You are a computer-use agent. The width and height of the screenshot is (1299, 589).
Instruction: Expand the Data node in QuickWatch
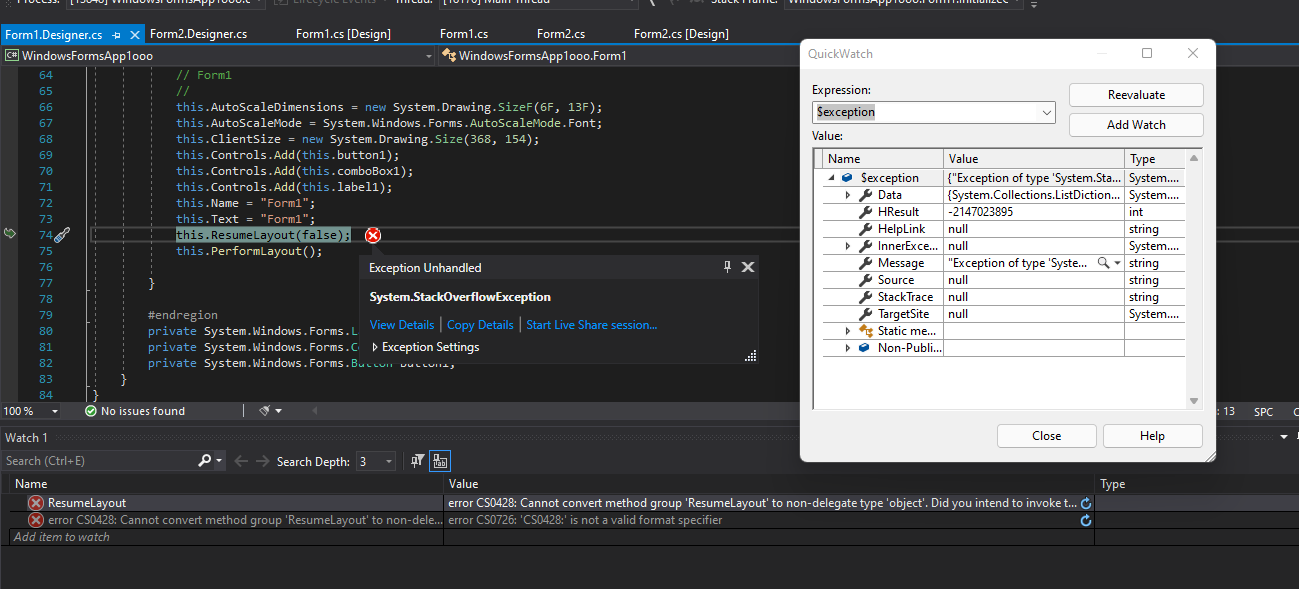pyautogui.click(x=848, y=195)
